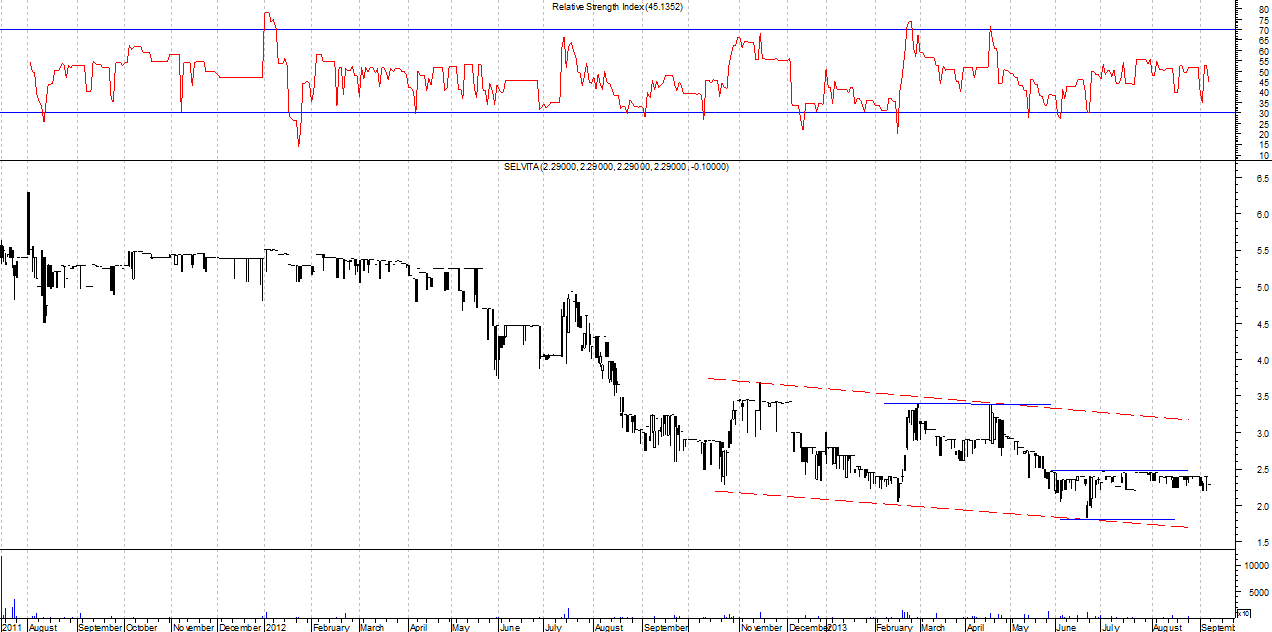This screenshot has width=1272, height=632.
Task: Click the blue resistance line near 2.5
Action: 1120,470
